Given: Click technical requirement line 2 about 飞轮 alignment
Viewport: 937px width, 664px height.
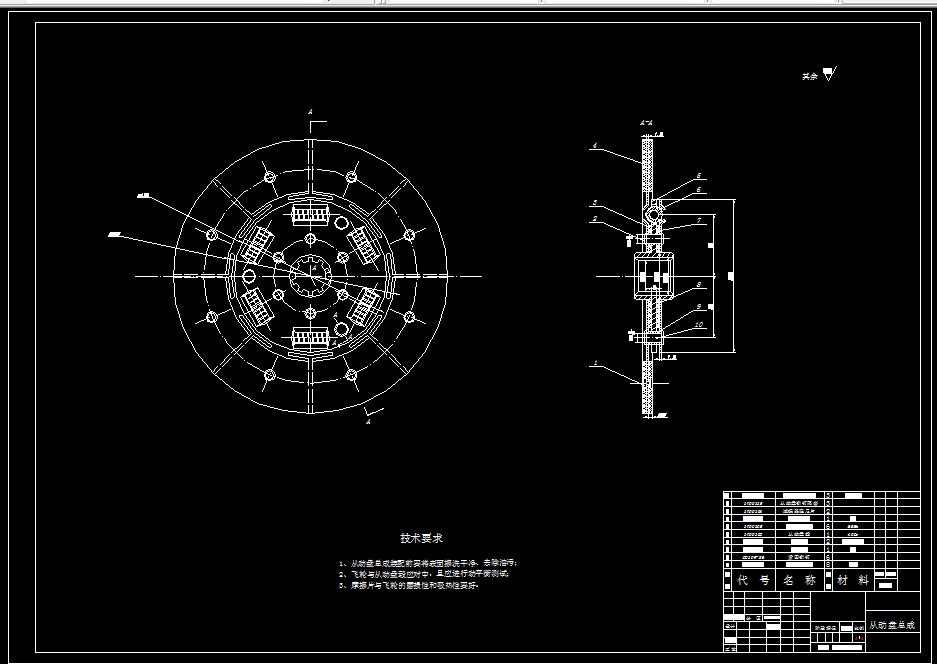Looking at the screenshot, I should [x=424, y=574].
